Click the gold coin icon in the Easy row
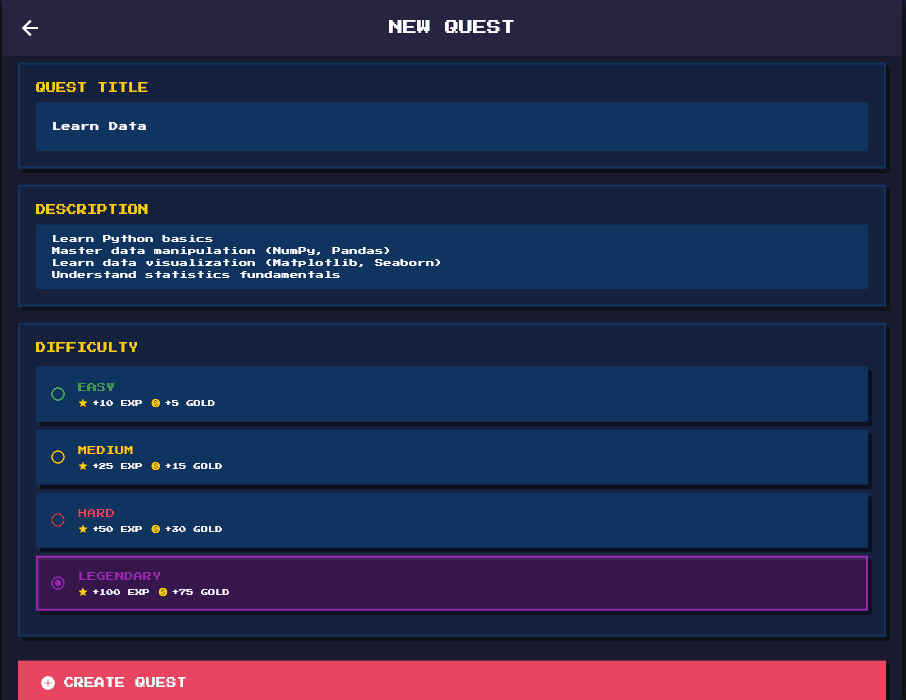The image size is (906, 700). click(x=155, y=403)
